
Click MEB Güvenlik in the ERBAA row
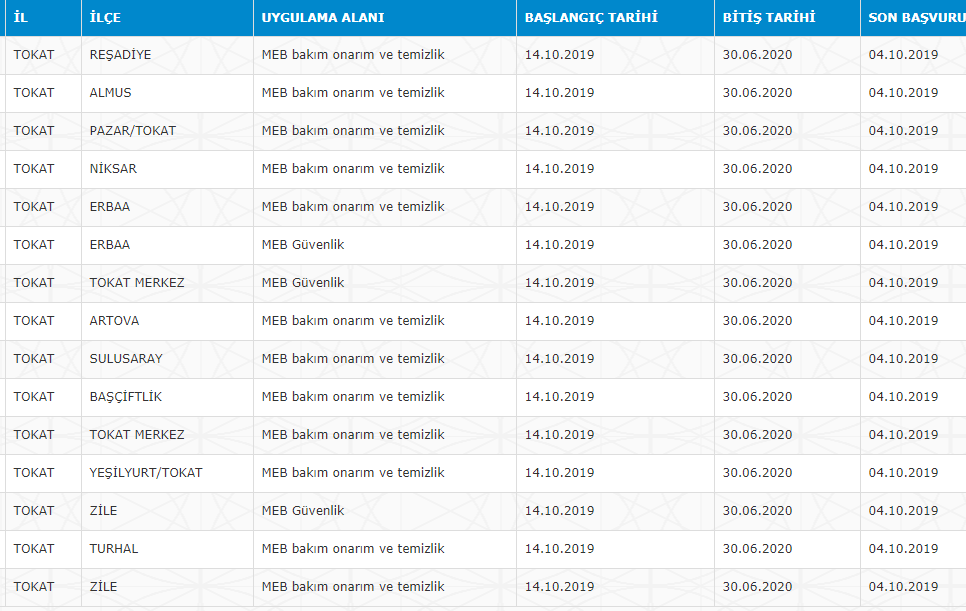302,245
